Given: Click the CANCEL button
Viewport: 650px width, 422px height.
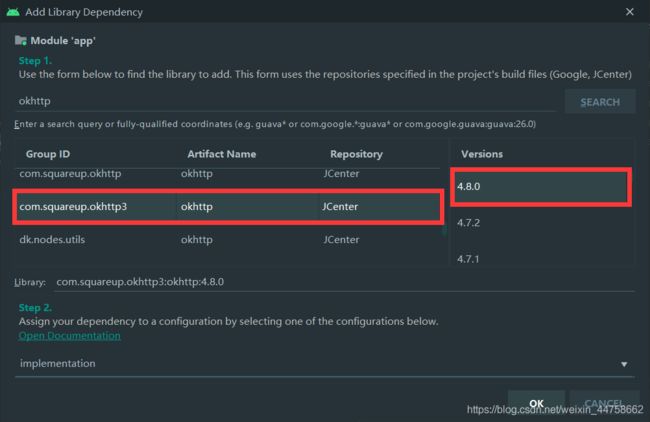Looking at the screenshot, I should point(604,403).
